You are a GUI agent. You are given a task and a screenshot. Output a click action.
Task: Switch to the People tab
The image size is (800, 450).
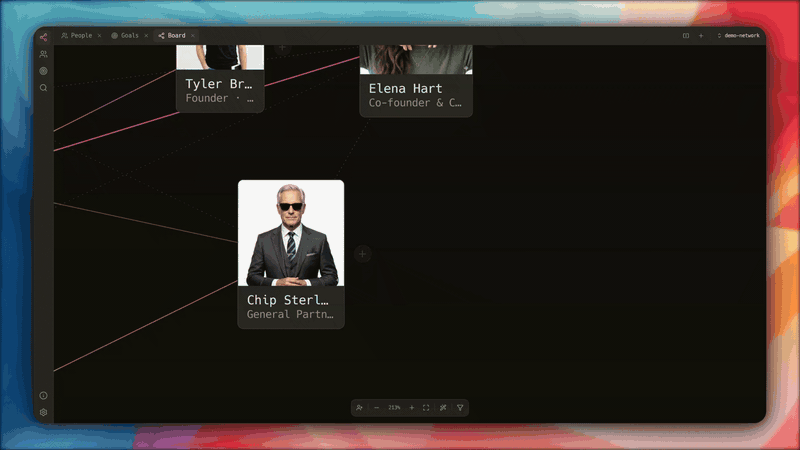point(77,36)
